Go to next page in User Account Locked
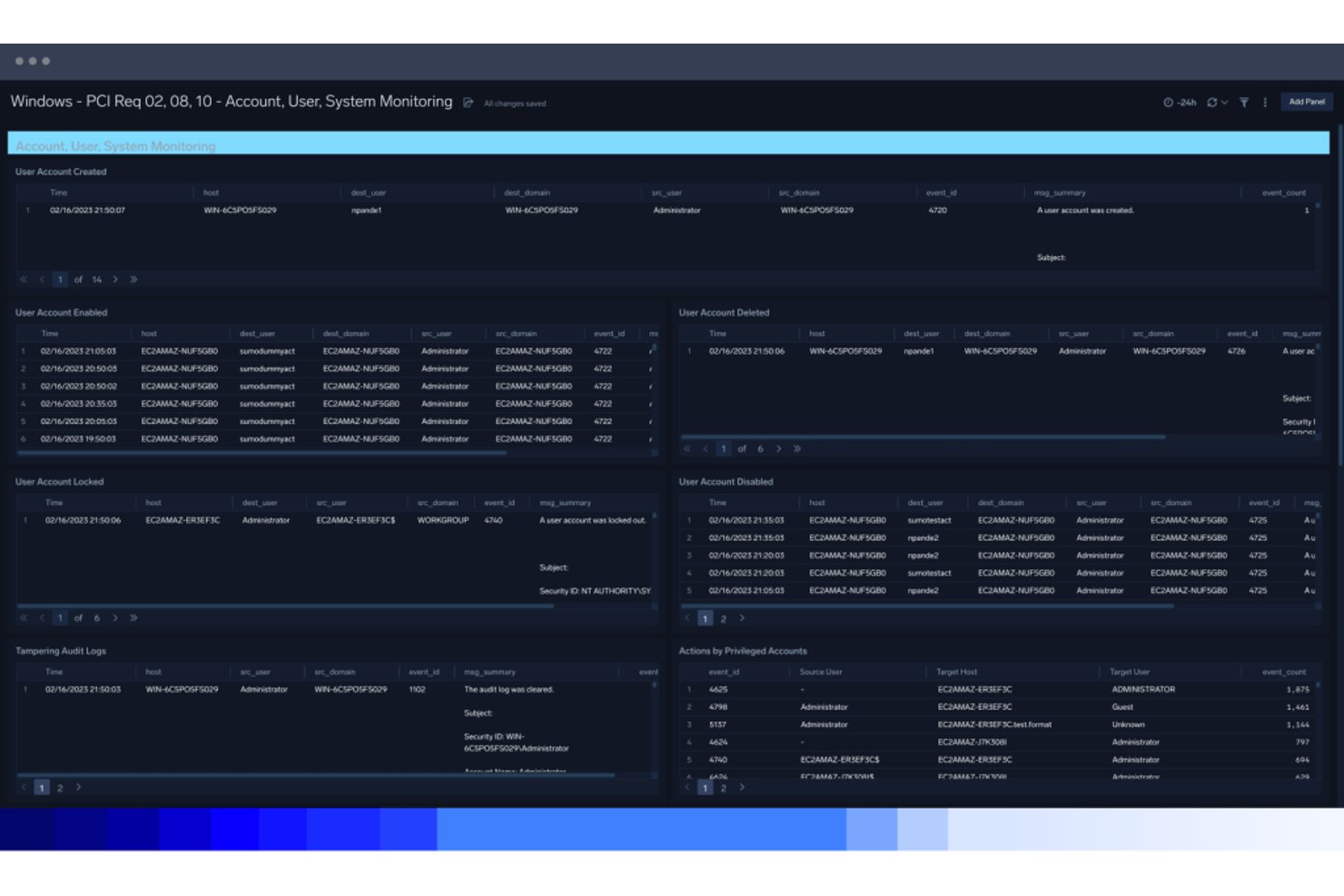 click(115, 617)
